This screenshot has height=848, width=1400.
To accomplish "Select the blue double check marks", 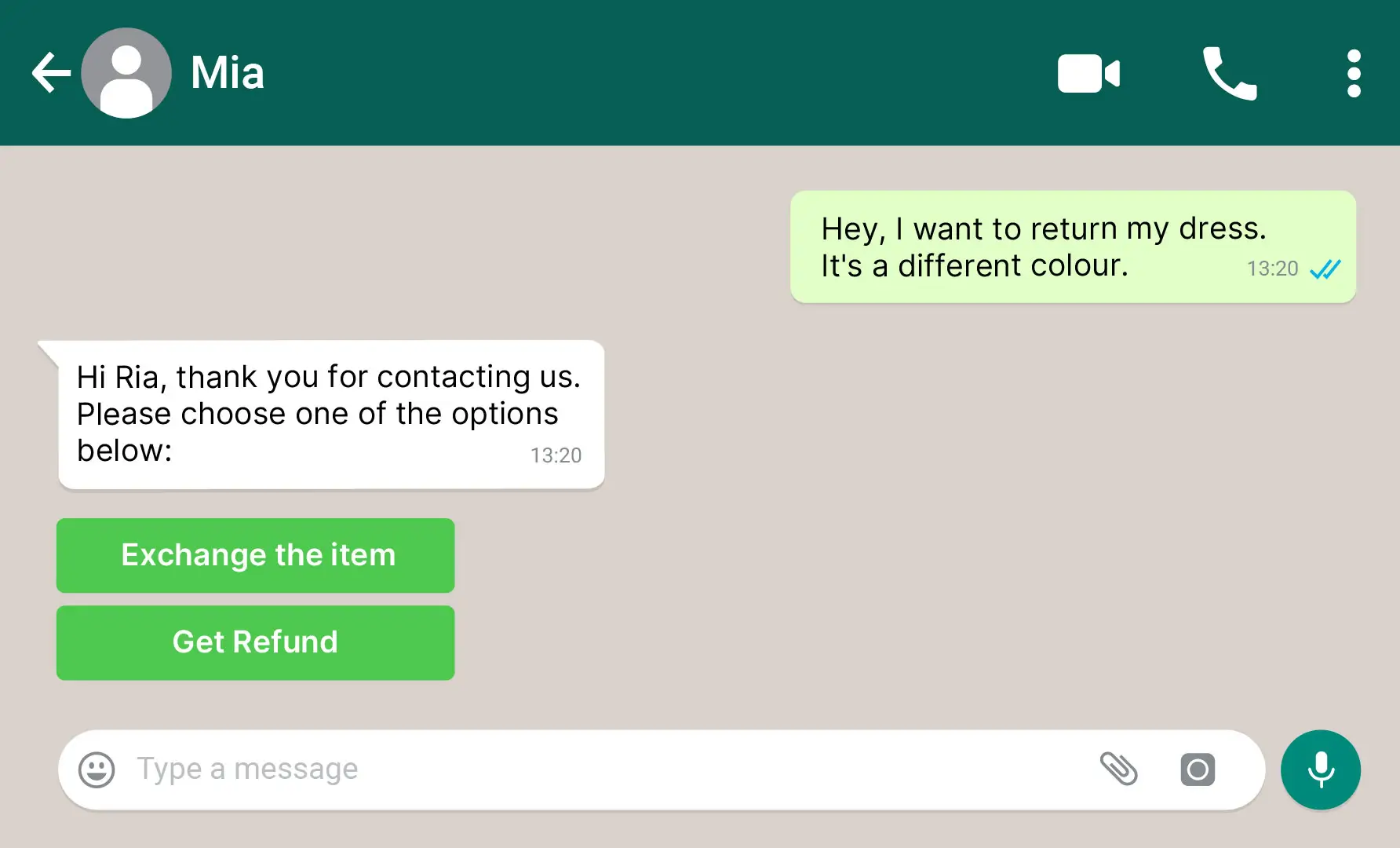I will [1325, 269].
